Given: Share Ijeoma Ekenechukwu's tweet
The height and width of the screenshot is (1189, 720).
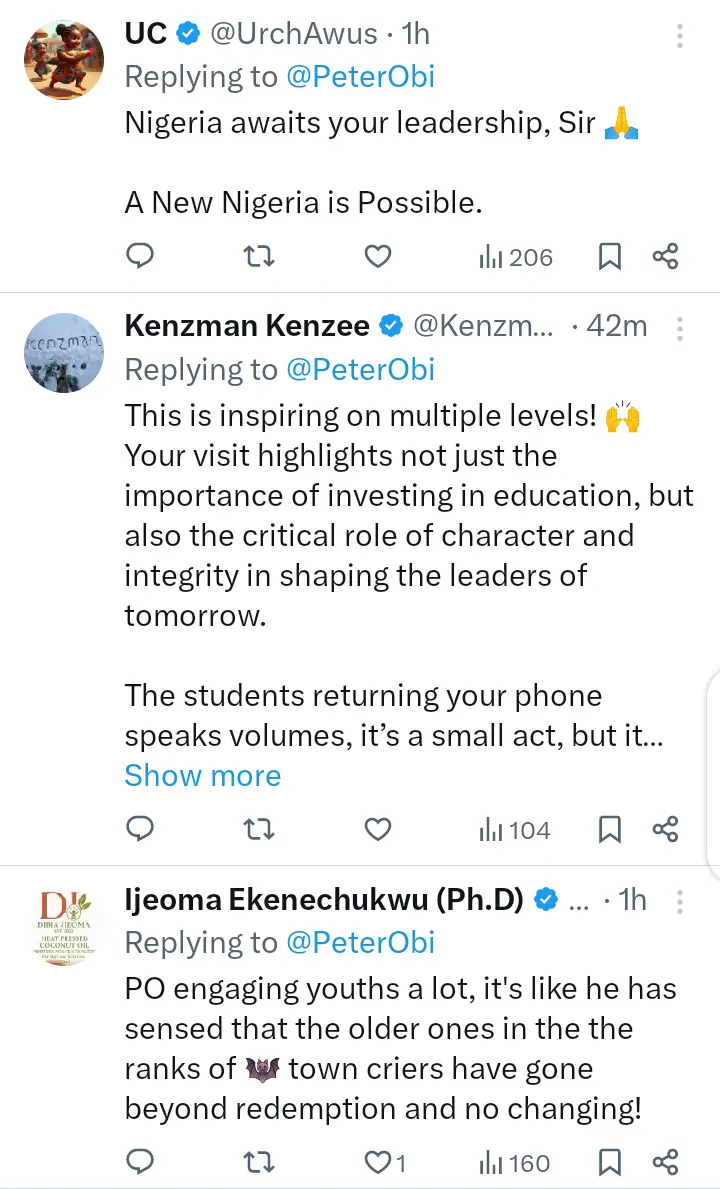Looking at the screenshot, I should pyautogui.click(x=666, y=1162).
